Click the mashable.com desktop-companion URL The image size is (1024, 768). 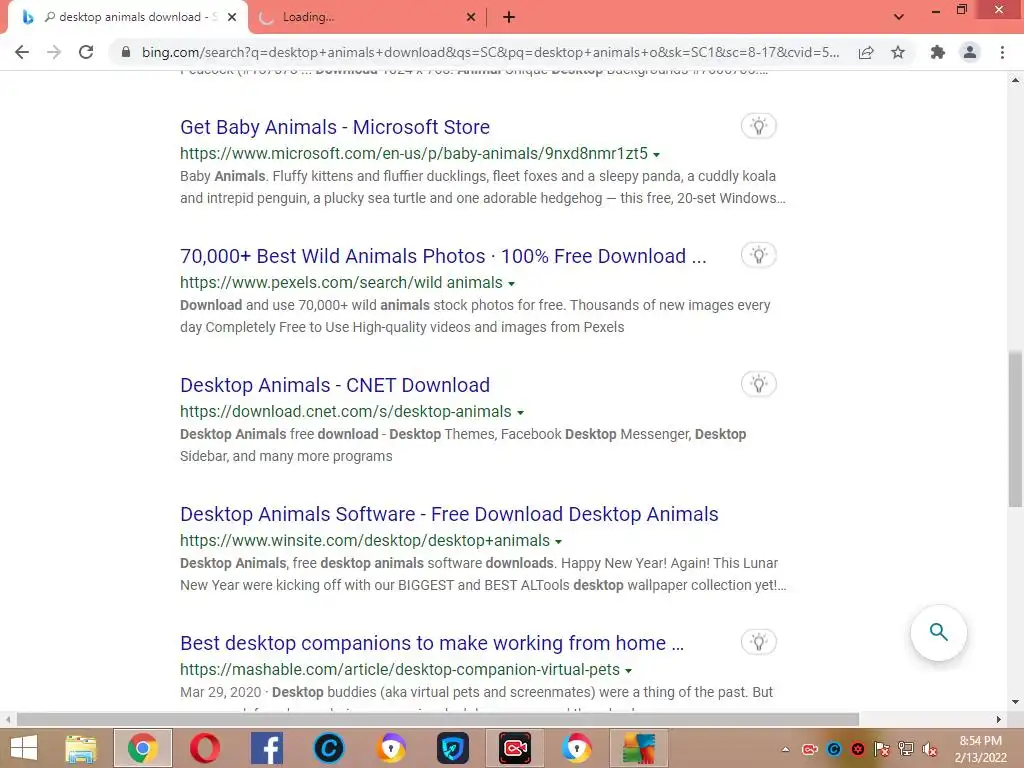pos(400,669)
